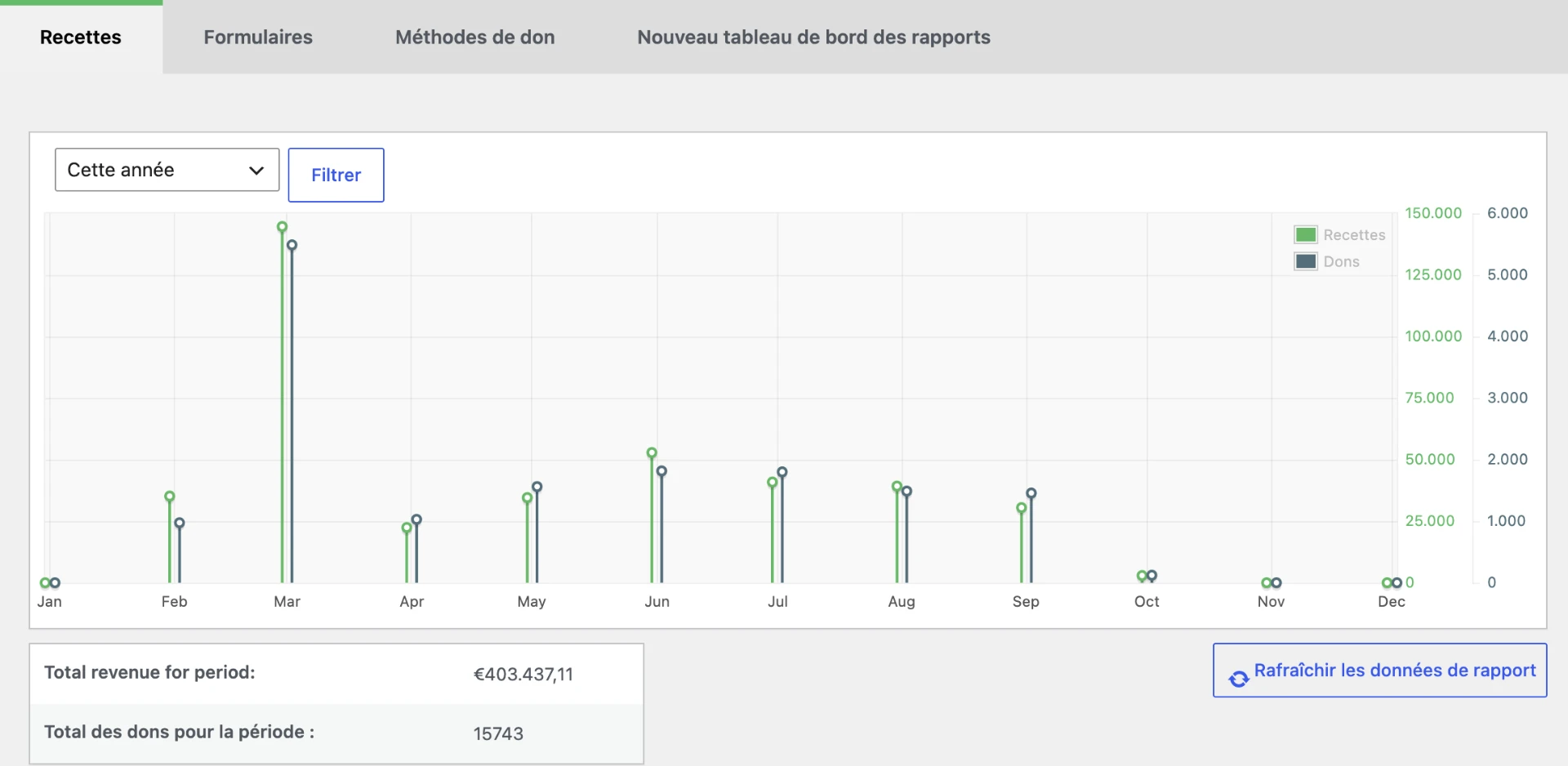Click the Jul month axis label

coord(777,602)
